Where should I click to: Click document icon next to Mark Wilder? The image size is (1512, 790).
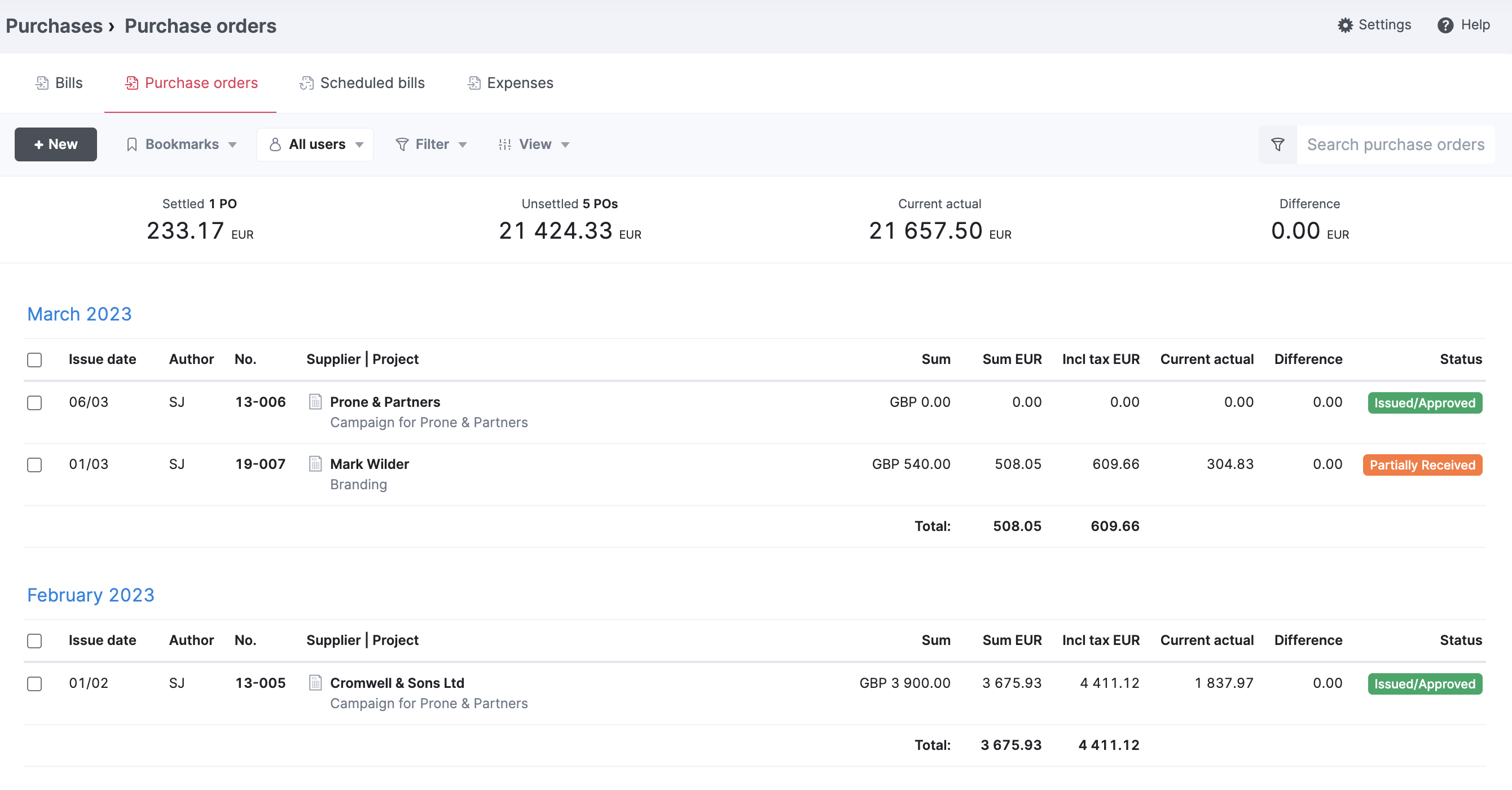click(315, 464)
